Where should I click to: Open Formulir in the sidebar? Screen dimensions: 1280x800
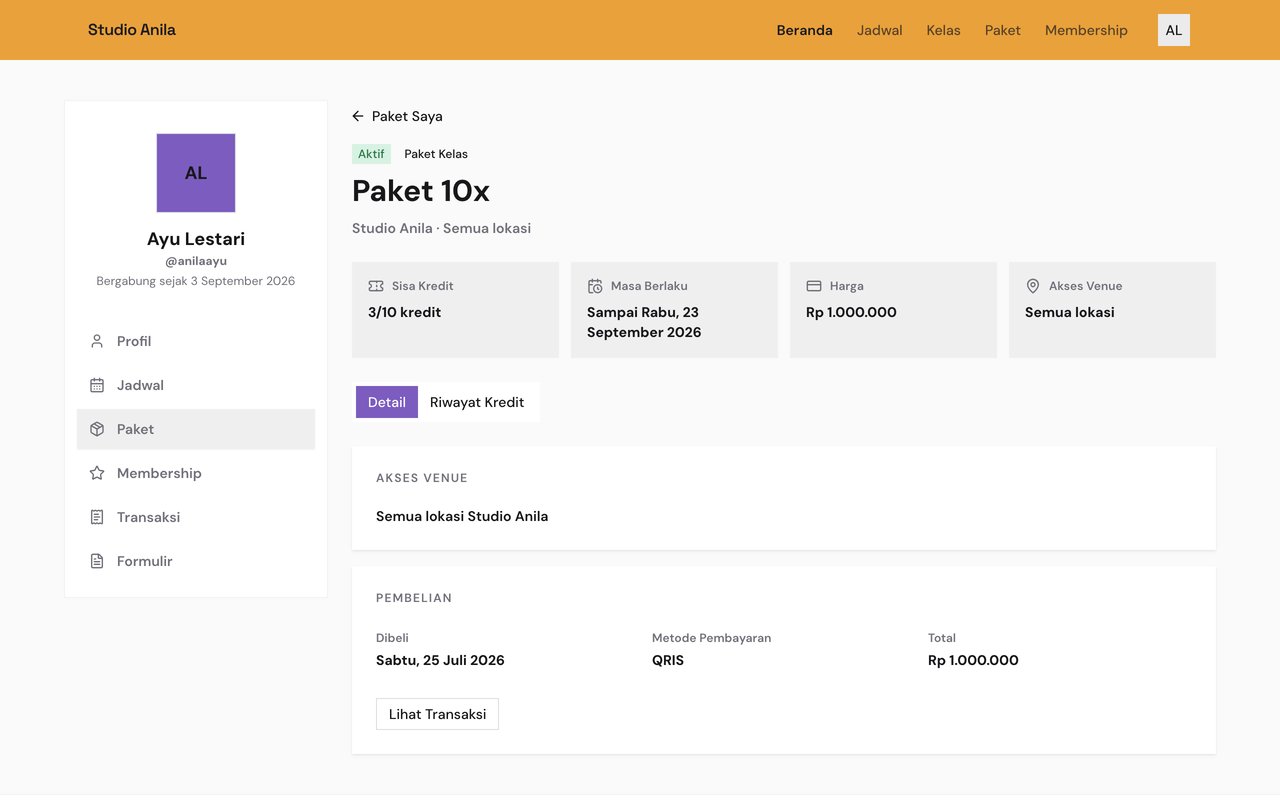196,561
